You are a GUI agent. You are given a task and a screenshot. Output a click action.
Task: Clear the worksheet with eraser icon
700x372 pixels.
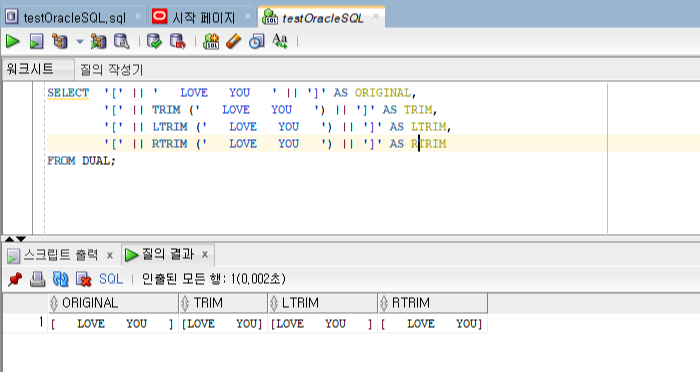[233, 42]
